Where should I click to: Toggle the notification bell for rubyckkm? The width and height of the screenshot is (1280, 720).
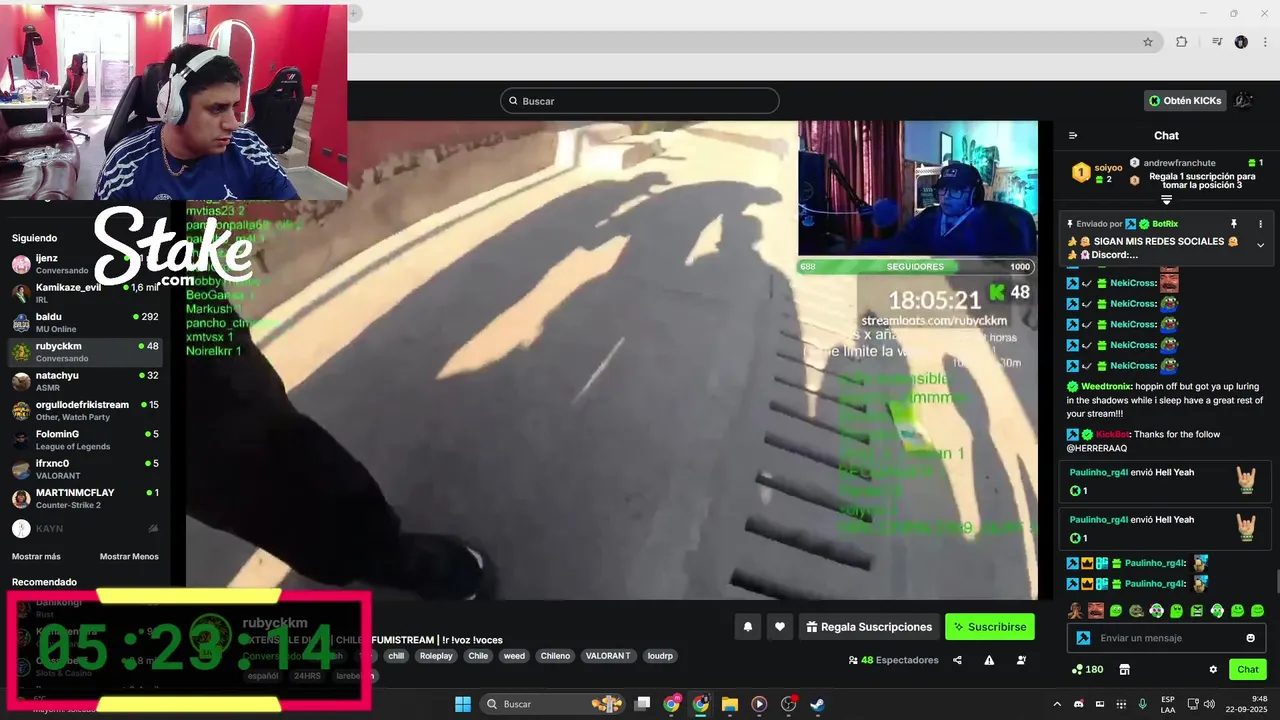point(748,627)
